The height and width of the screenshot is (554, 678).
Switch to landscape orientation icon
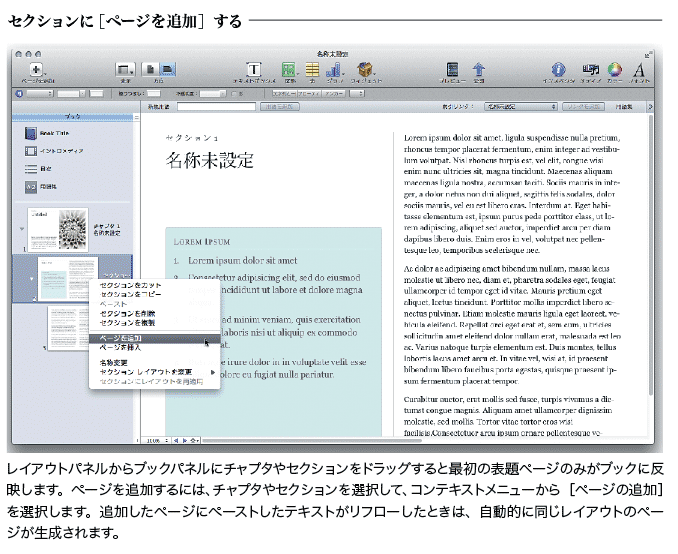167,70
